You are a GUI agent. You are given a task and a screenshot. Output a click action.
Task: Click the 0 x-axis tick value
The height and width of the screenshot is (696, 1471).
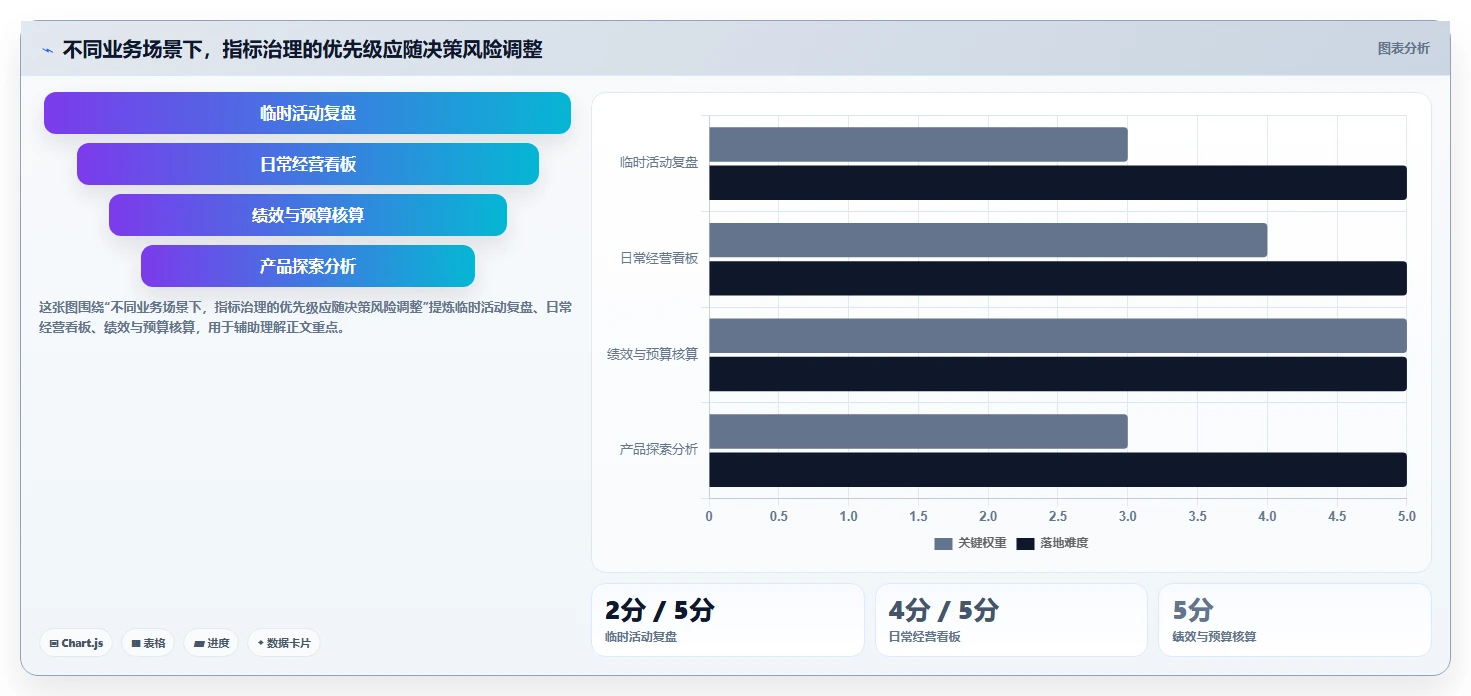click(x=709, y=517)
